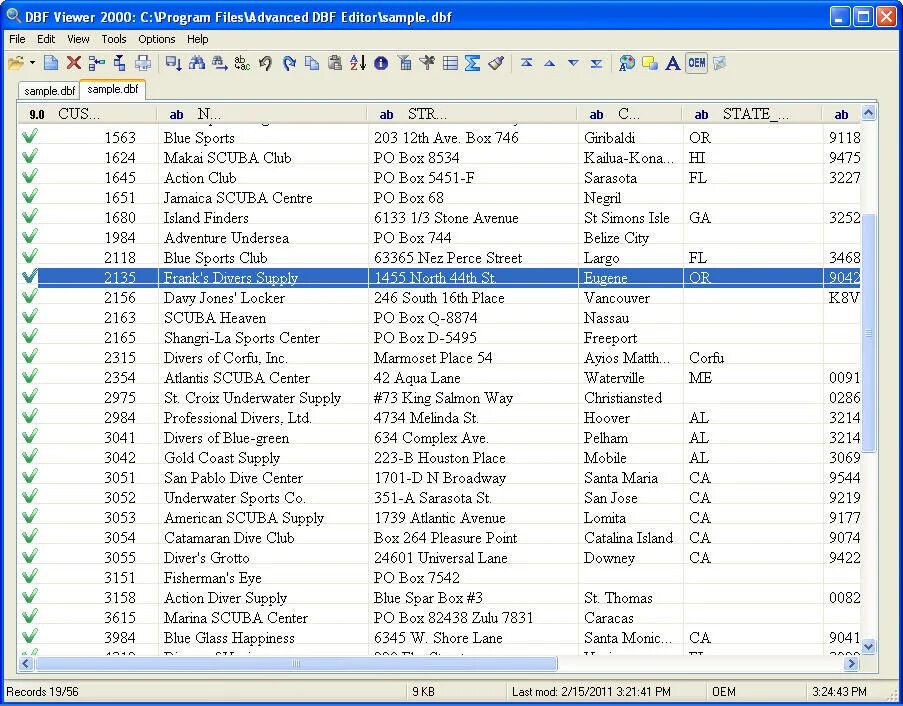Click the vertical scrollbar thumb
The width and height of the screenshot is (903, 706).
(868, 333)
